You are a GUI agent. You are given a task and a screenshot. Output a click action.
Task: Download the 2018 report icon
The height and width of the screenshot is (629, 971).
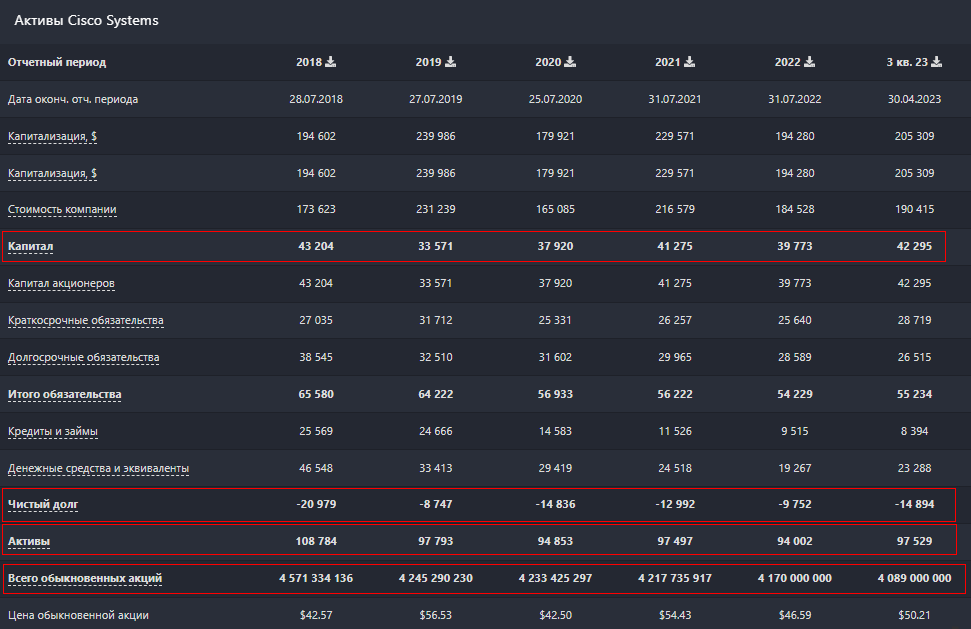point(331,61)
